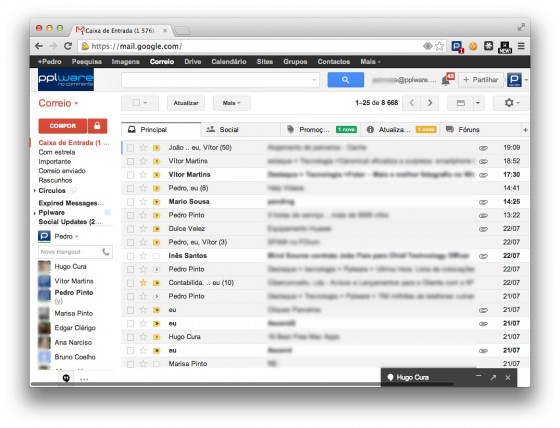The height and width of the screenshot is (428, 560).
Task: Open Drive in the Google bar
Action: tap(192, 61)
